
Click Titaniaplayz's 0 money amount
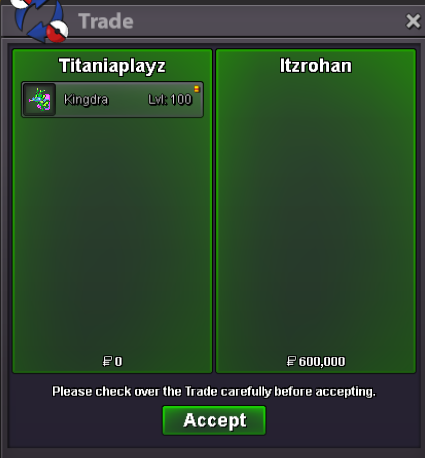click(118, 361)
